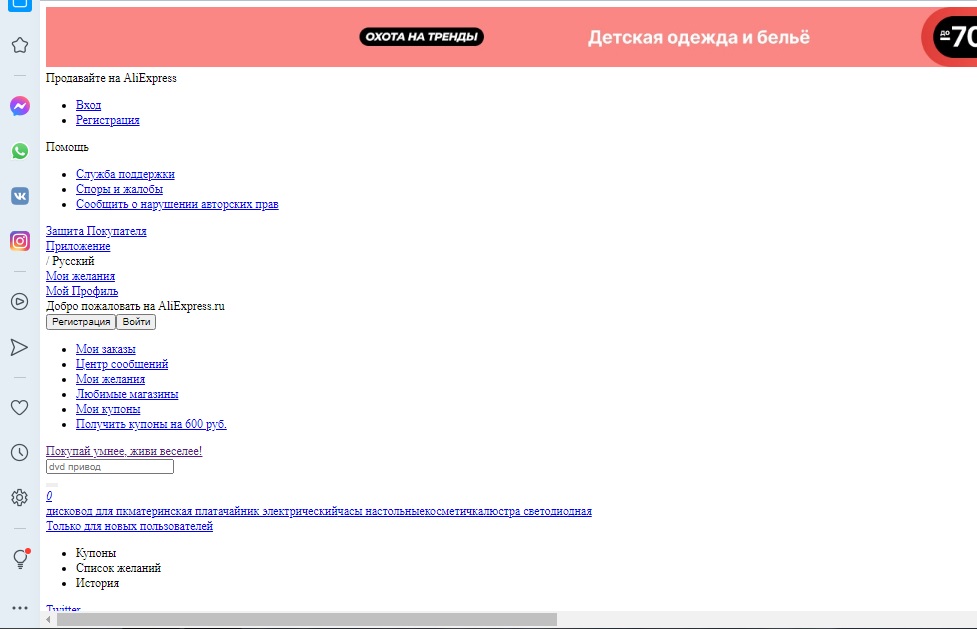
Task: Click ОХОТА НА ТРЕНДЫ banner badge
Action: pyautogui.click(x=421, y=37)
